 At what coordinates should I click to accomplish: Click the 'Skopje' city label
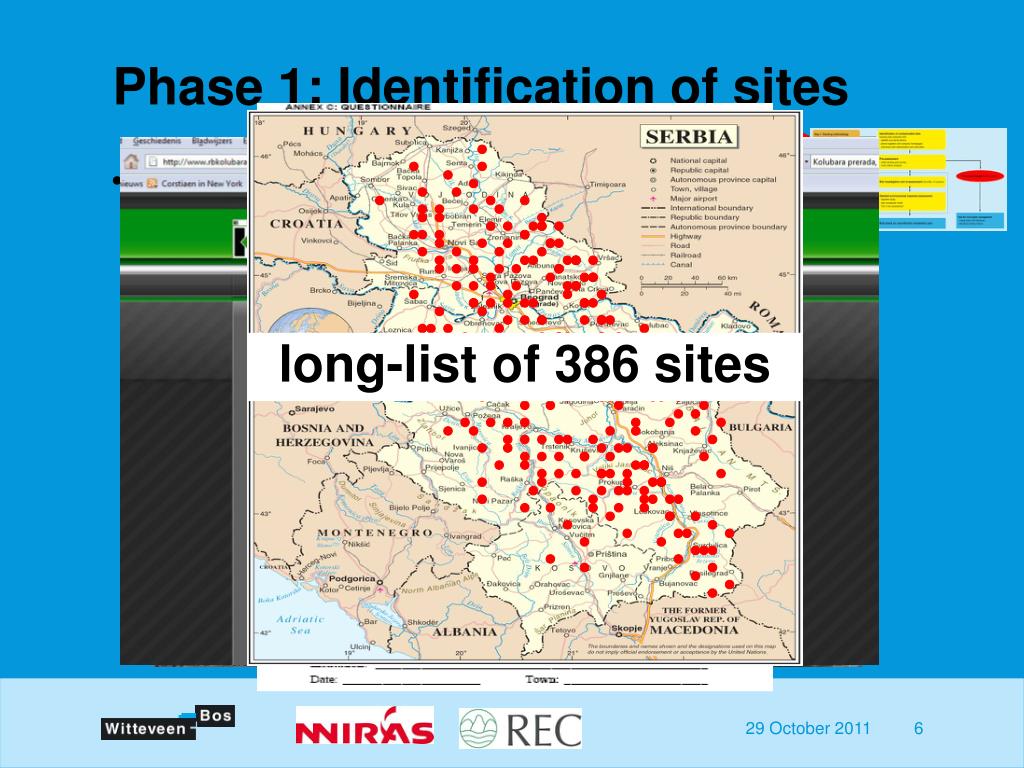point(627,628)
